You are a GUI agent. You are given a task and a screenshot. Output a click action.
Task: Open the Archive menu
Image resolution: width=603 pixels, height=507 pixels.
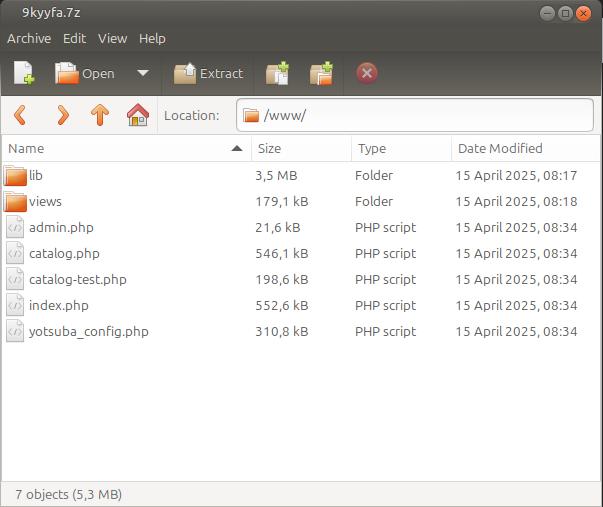29,38
